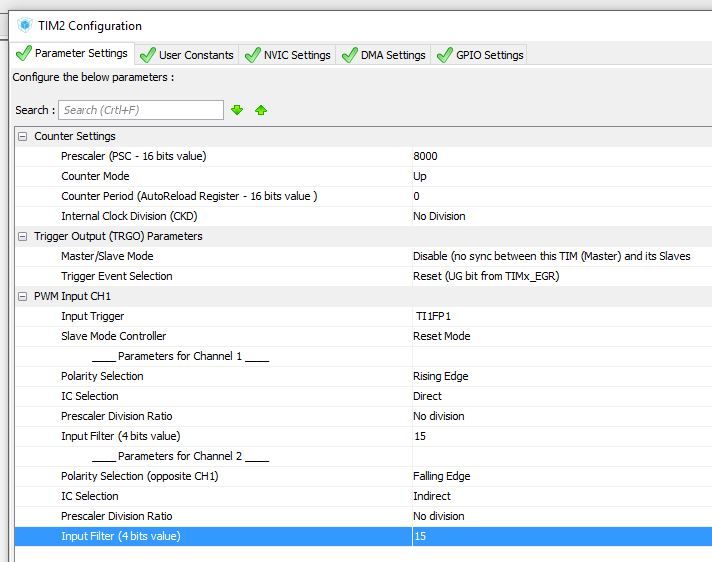Select the Prescaler (PSC - 16 bits value) row label
The width and height of the screenshot is (712, 562).
[x=134, y=156]
